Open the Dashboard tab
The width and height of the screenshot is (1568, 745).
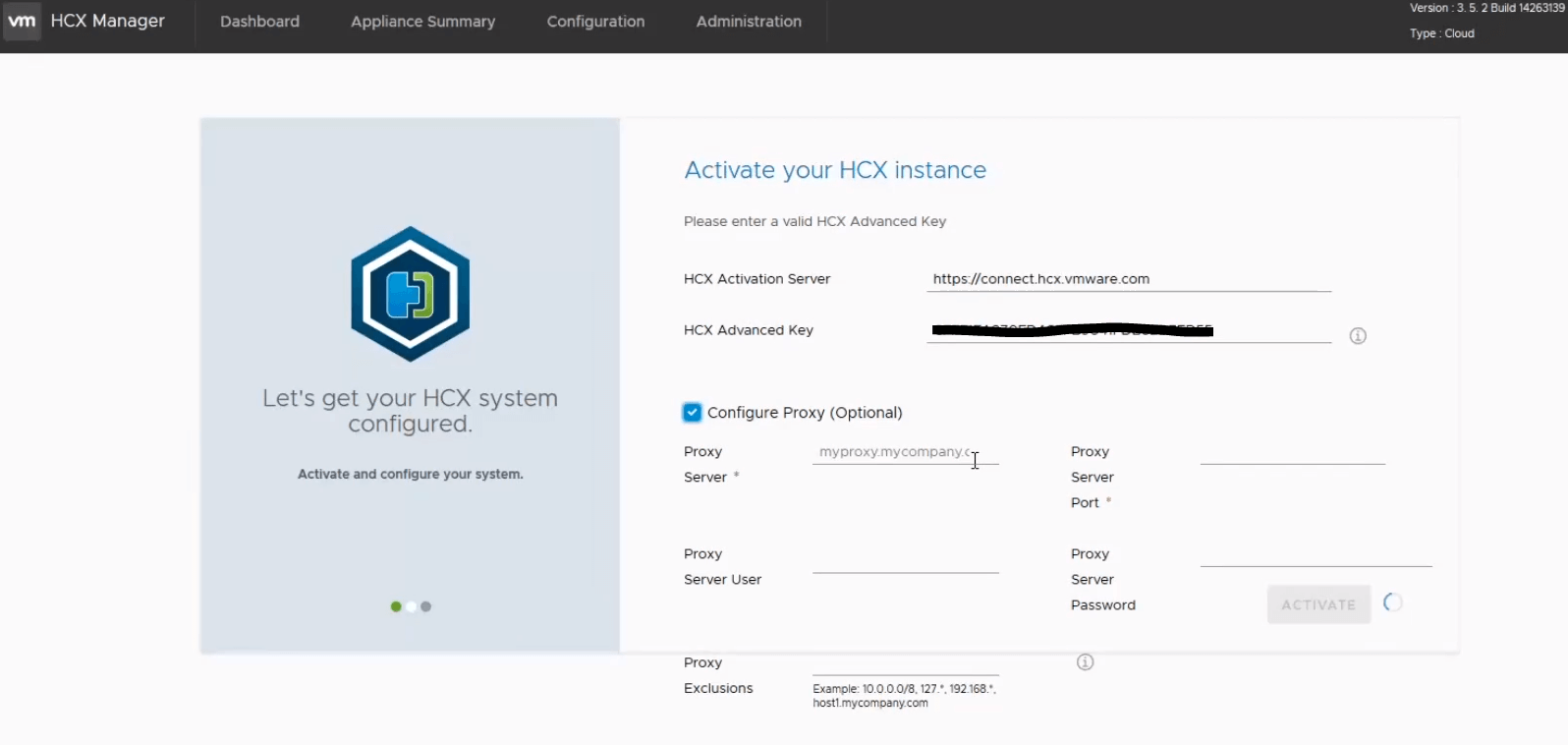tap(259, 22)
